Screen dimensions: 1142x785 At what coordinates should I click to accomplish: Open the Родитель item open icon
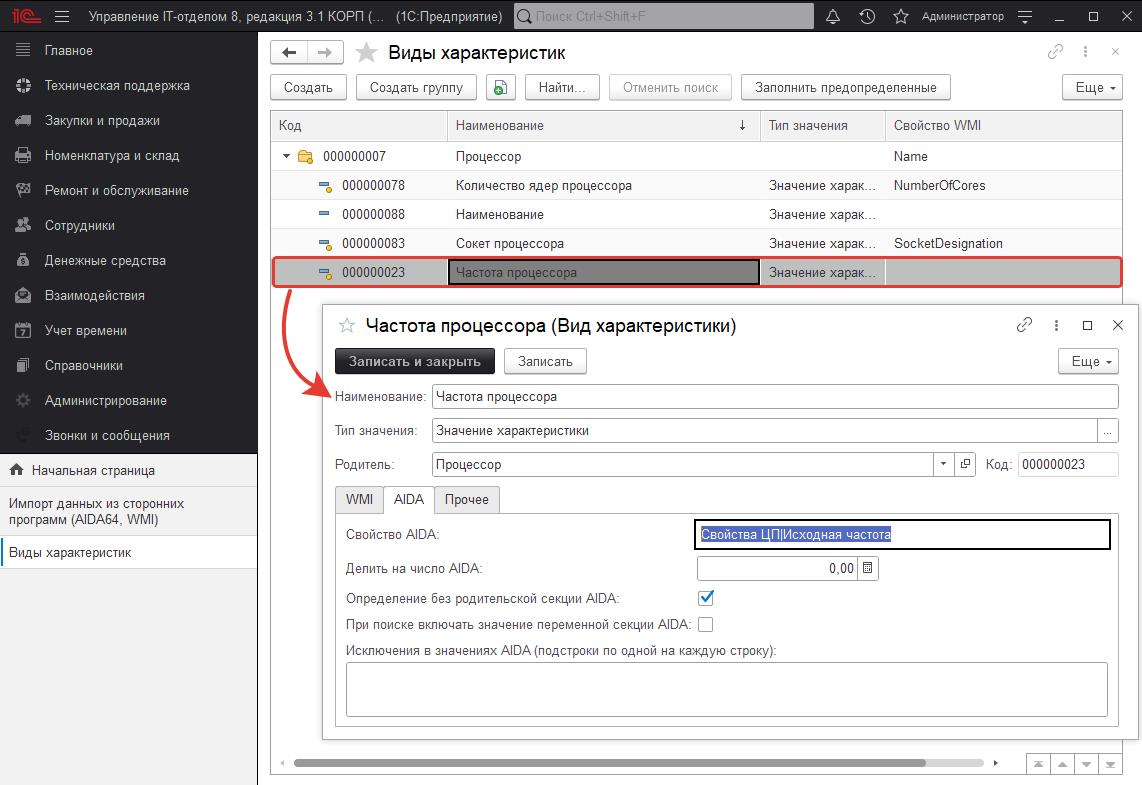(966, 464)
